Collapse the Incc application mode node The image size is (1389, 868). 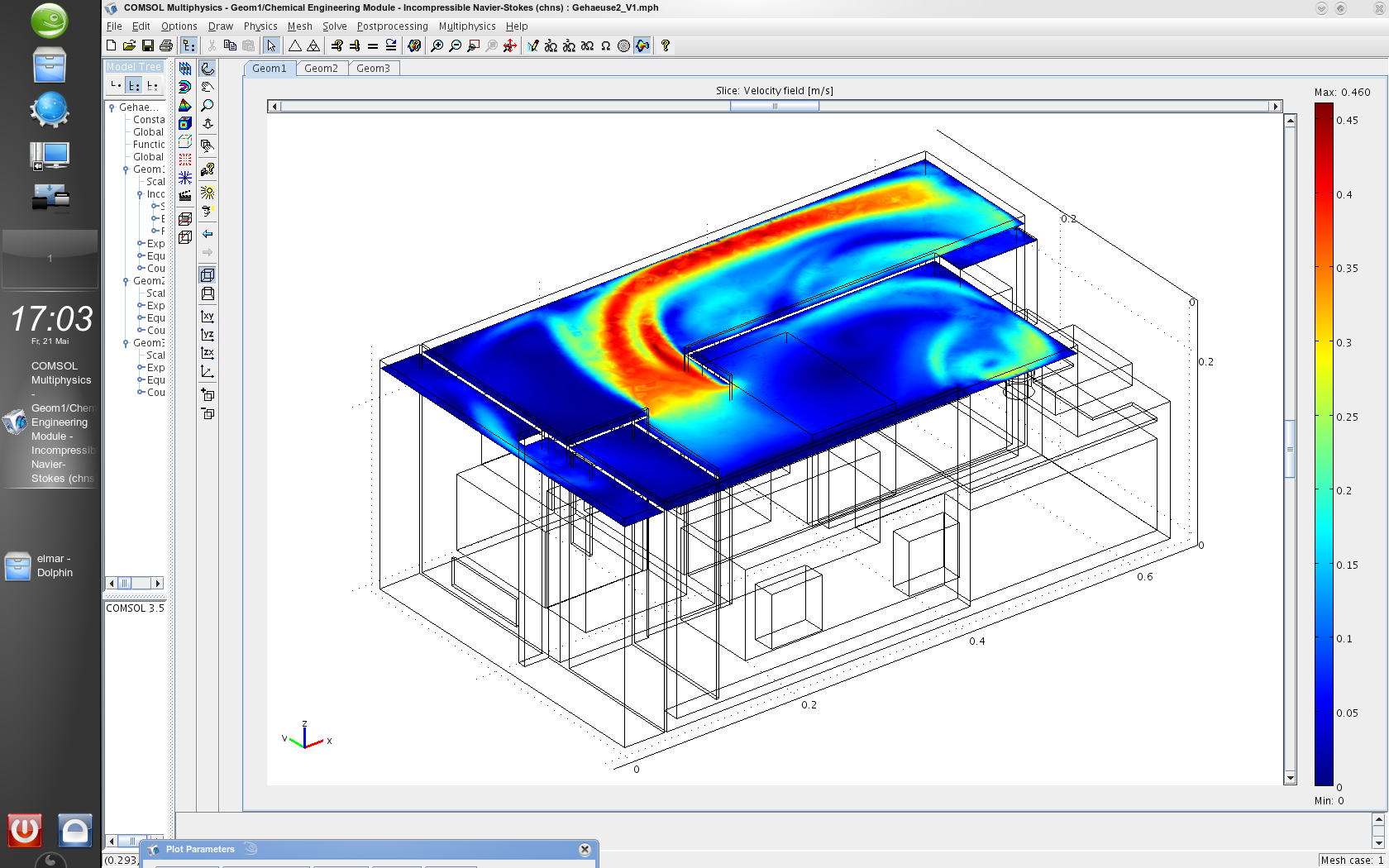(140, 194)
